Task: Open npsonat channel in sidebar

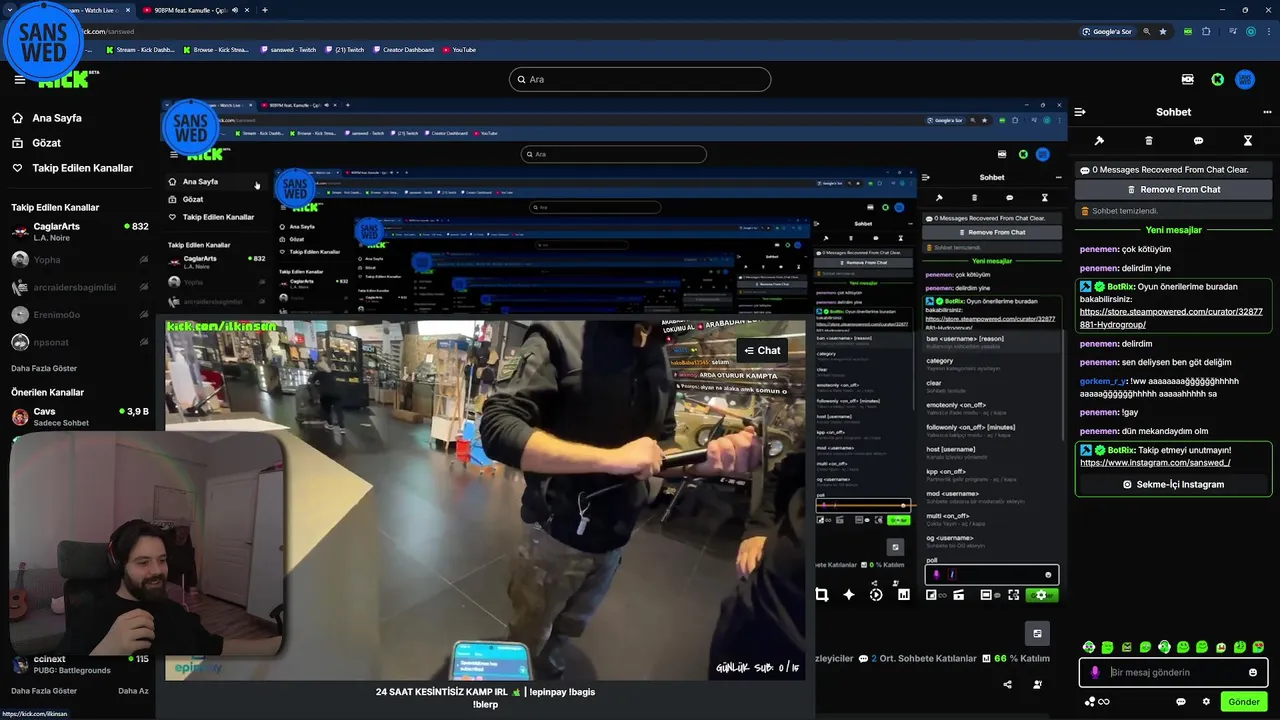Action: (79, 342)
